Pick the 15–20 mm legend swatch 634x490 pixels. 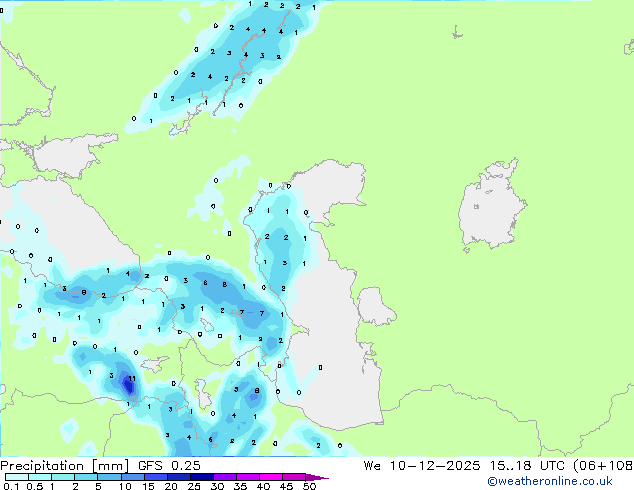point(156,477)
